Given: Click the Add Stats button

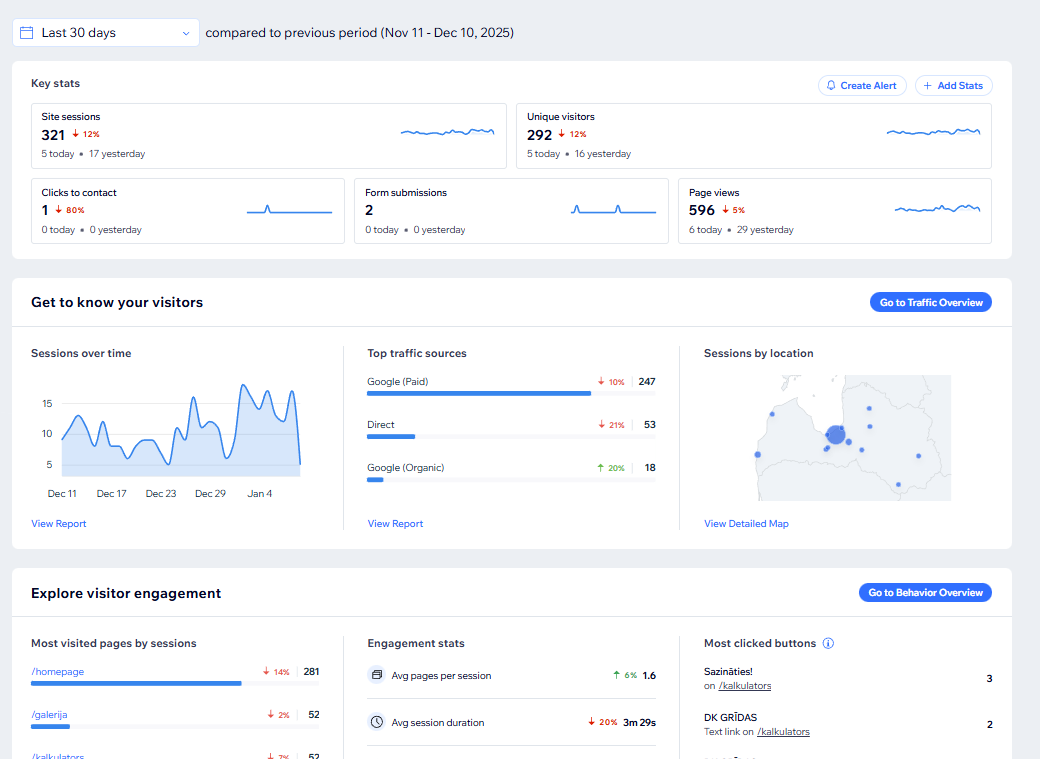Looking at the screenshot, I should [x=954, y=86].
